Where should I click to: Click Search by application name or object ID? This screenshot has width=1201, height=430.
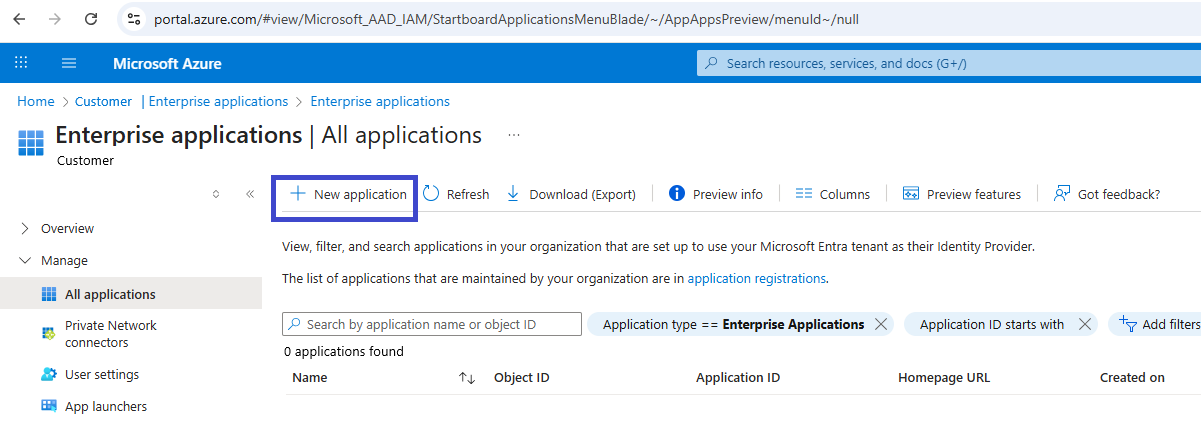pos(432,324)
